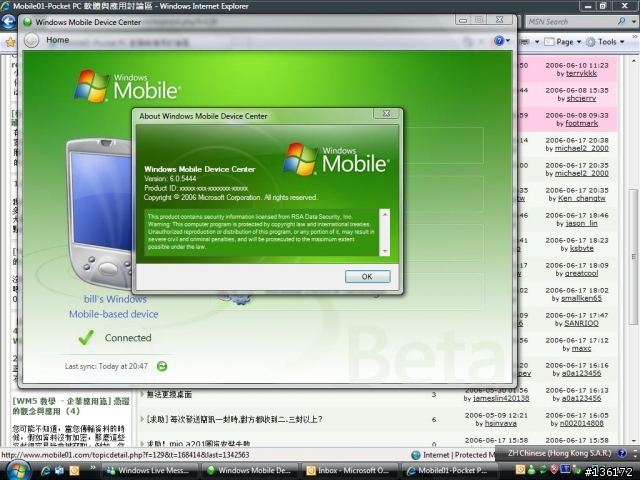Click the scroll down arrow of the web page
The height and width of the screenshot is (480, 640).
tap(633, 441)
